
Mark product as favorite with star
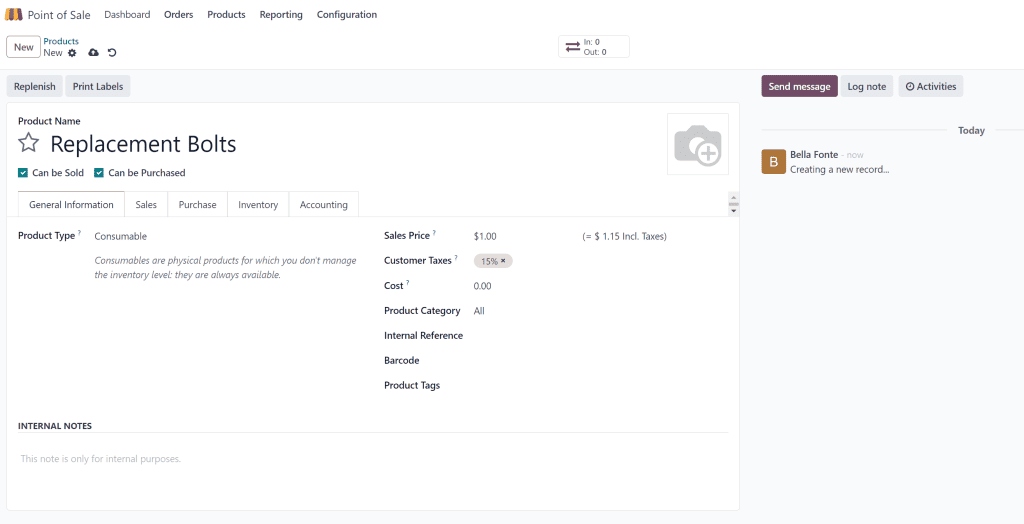[29, 144]
